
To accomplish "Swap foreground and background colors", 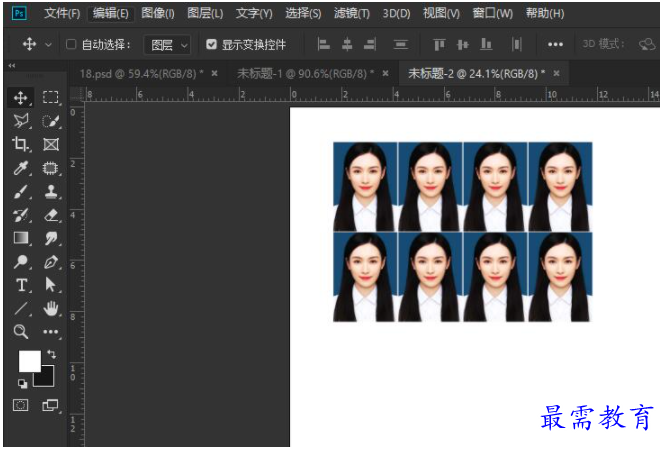I will [51, 354].
